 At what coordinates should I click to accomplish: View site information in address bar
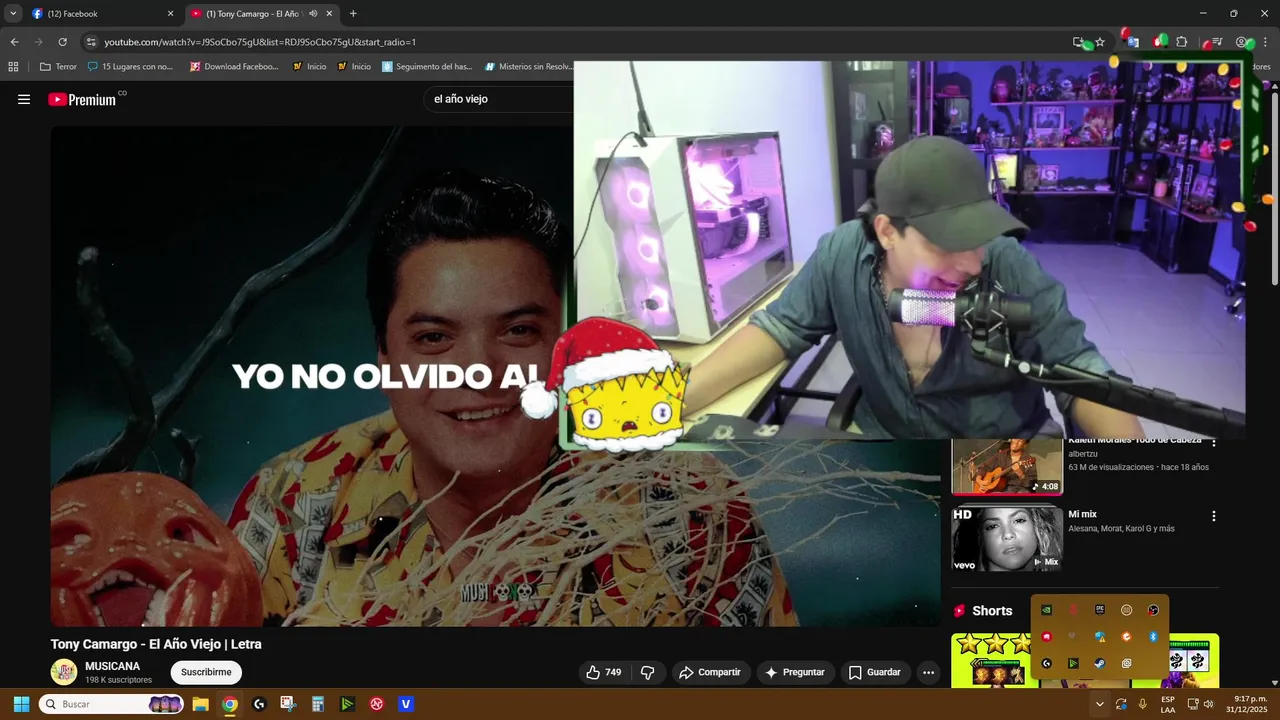[91, 42]
